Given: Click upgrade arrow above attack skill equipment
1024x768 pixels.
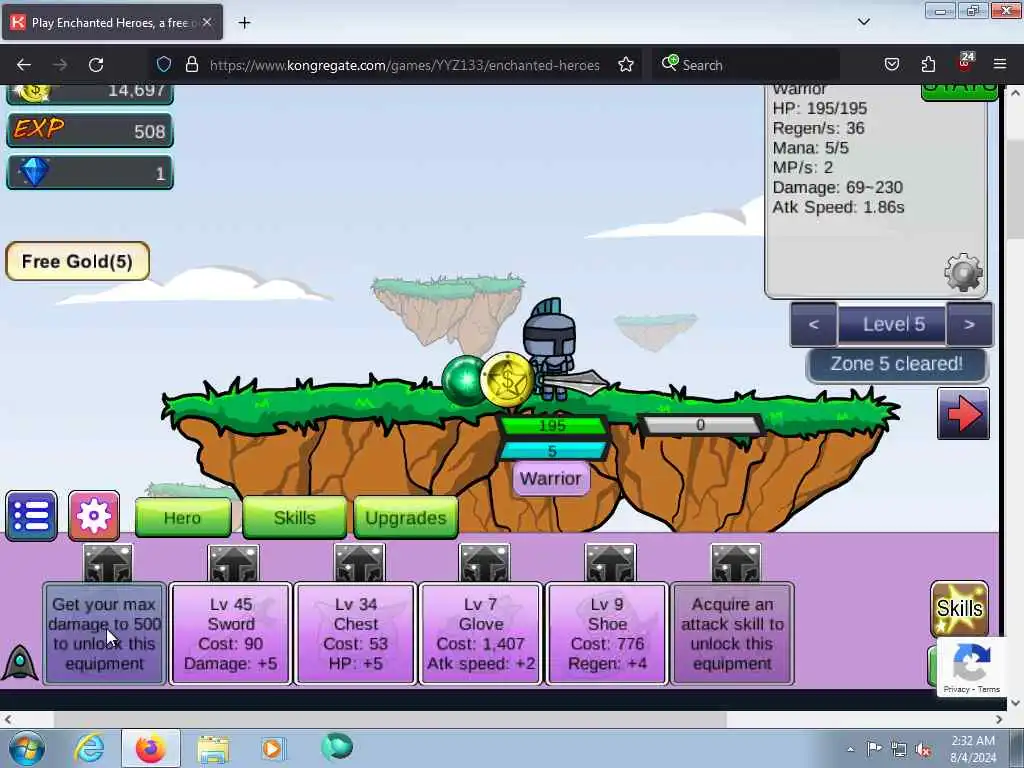Looking at the screenshot, I should pyautogui.click(x=735, y=563).
